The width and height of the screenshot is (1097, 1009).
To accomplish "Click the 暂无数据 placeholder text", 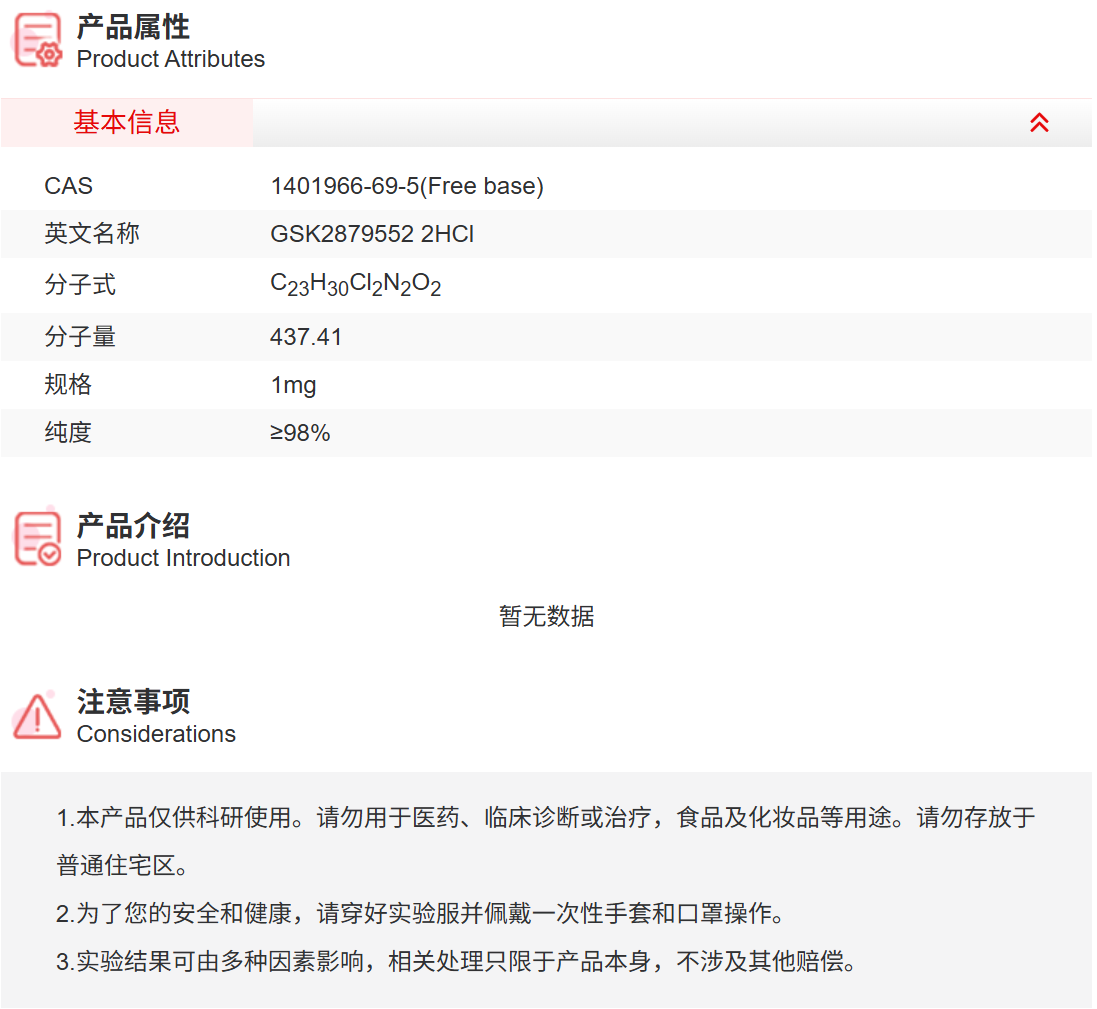I will pos(546,617).
